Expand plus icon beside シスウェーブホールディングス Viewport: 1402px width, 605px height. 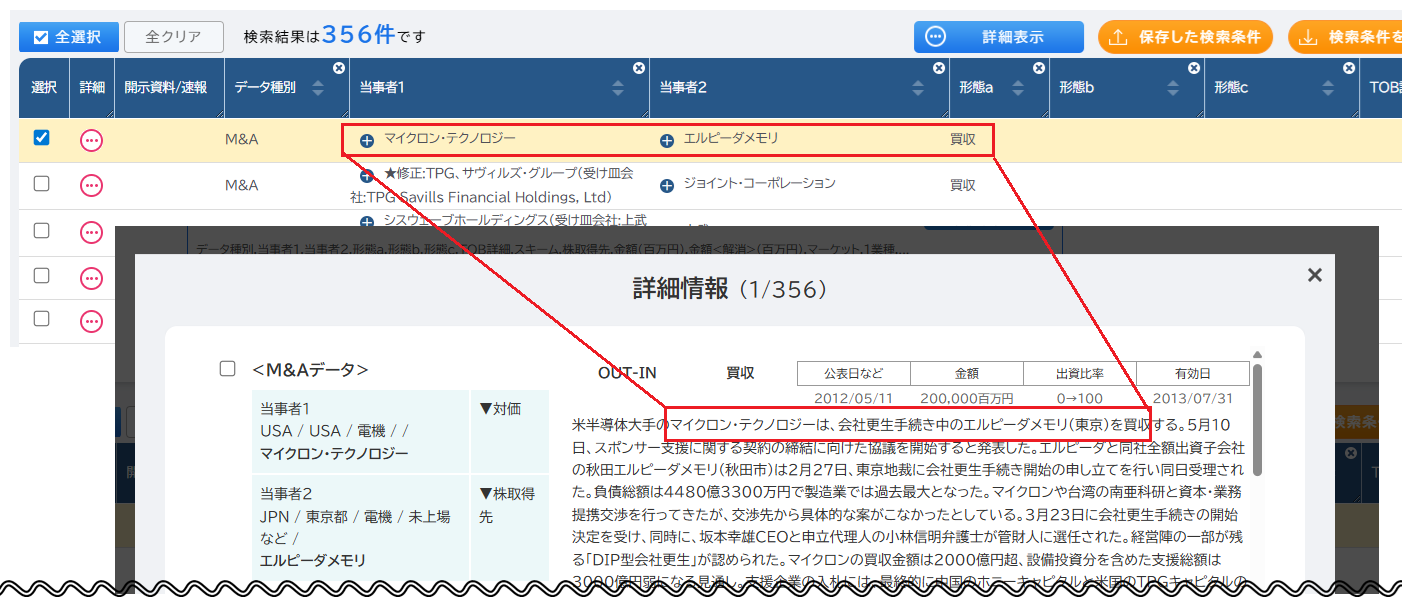tap(367, 220)
